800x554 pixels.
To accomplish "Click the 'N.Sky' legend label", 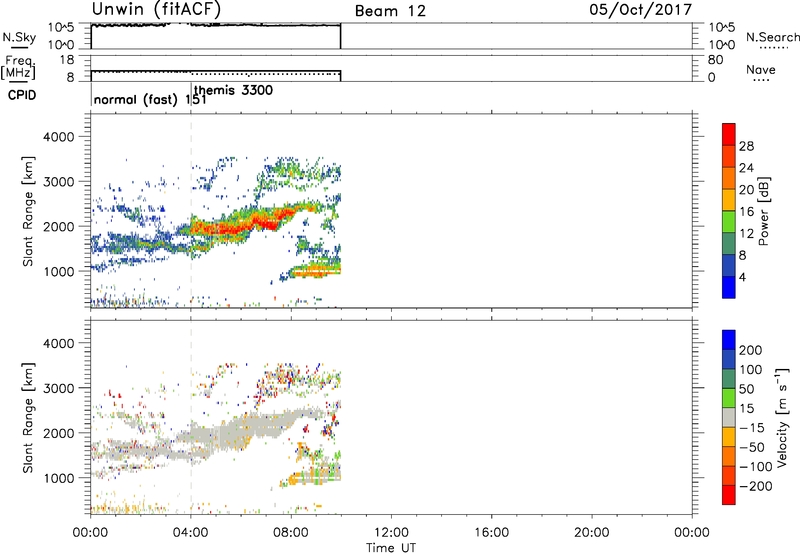I will tap(19, 37).
